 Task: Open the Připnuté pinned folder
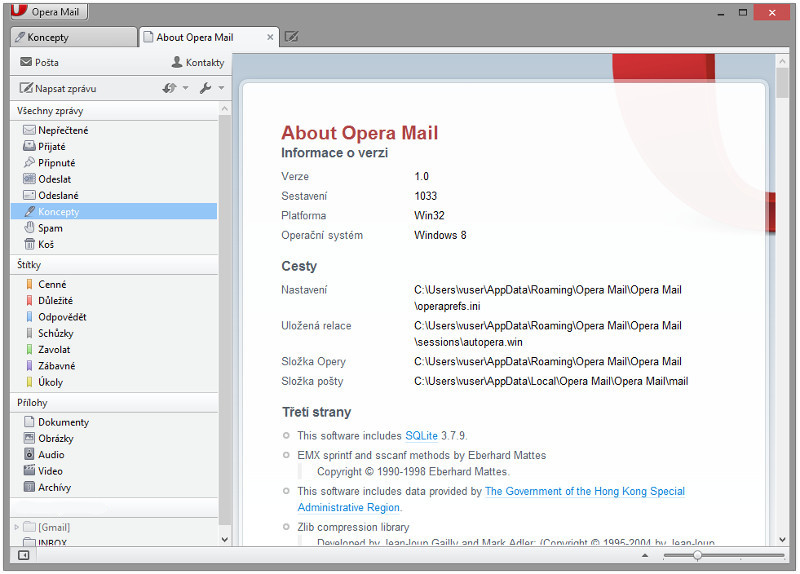pyautogui.click(x=114, y=163)
